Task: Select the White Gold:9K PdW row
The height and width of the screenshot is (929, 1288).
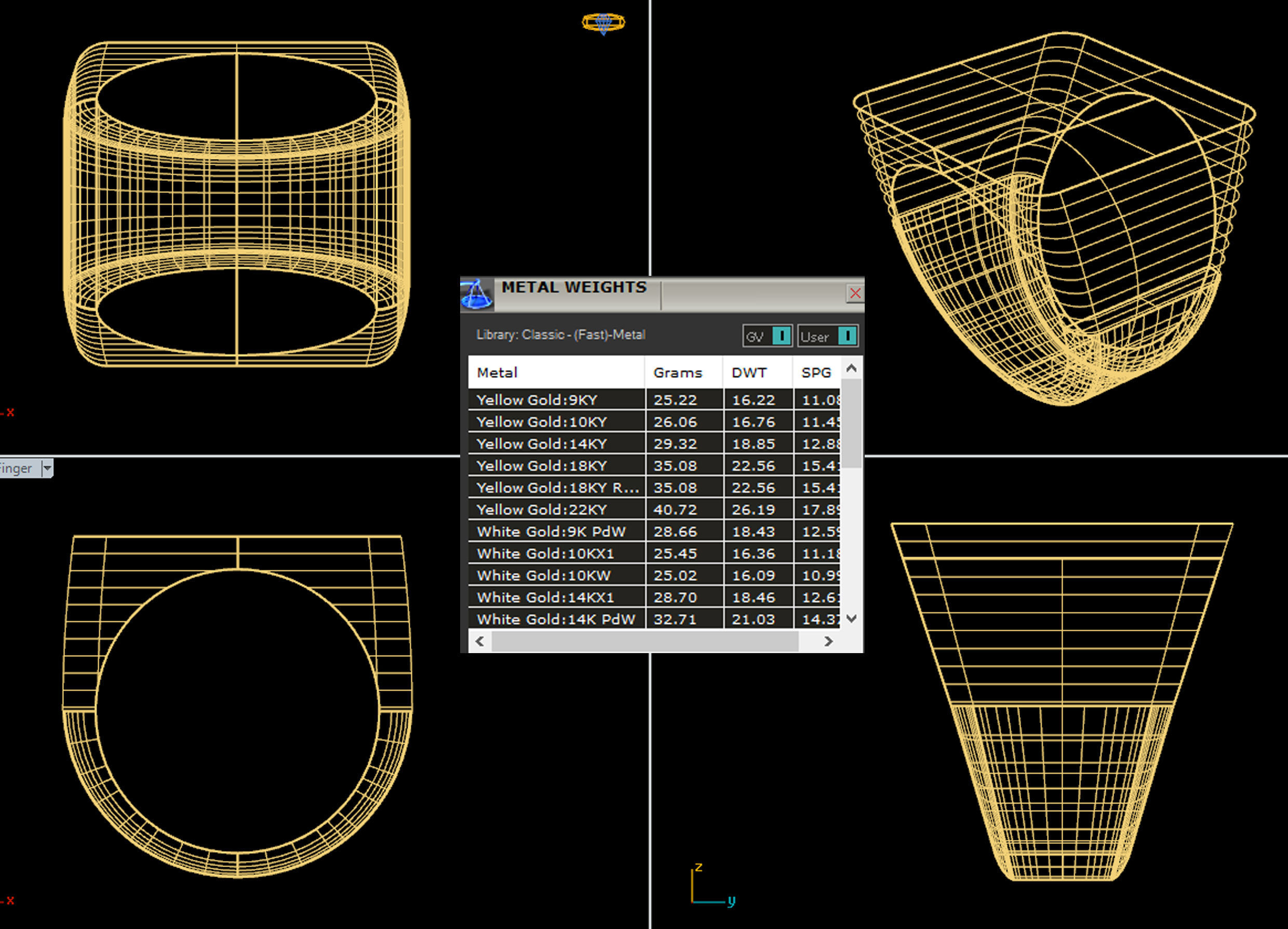Action: click(x=654, y=531)
